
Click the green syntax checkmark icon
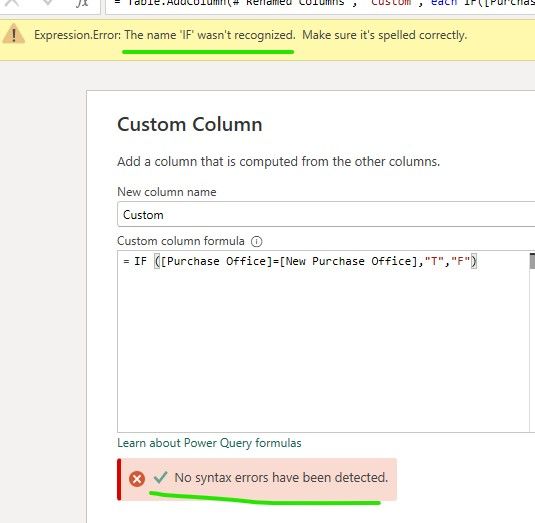point(160,477)
